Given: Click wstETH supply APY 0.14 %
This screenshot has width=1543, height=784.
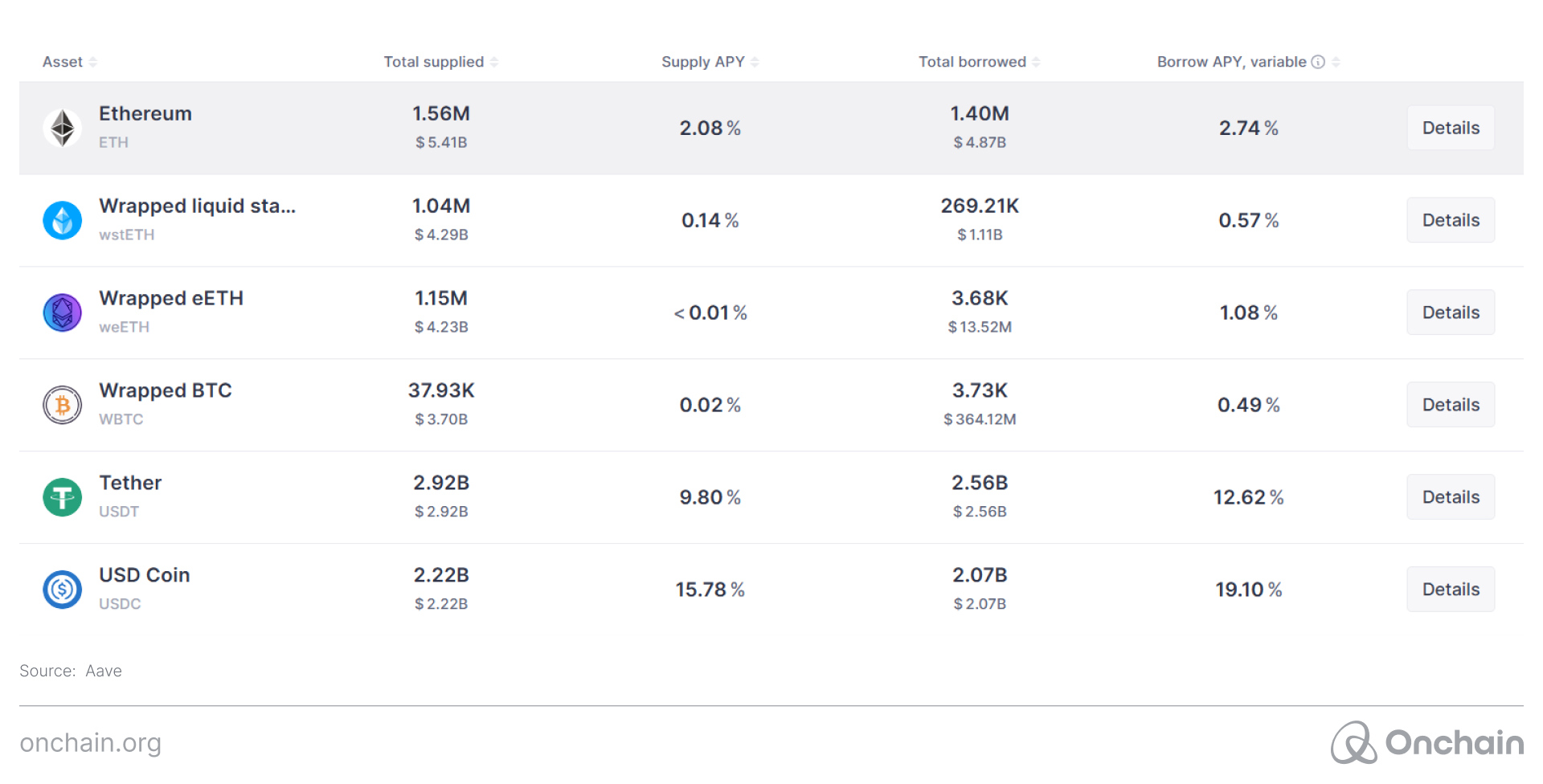Looking at the screenshot, I should click(x=710, y=220).
